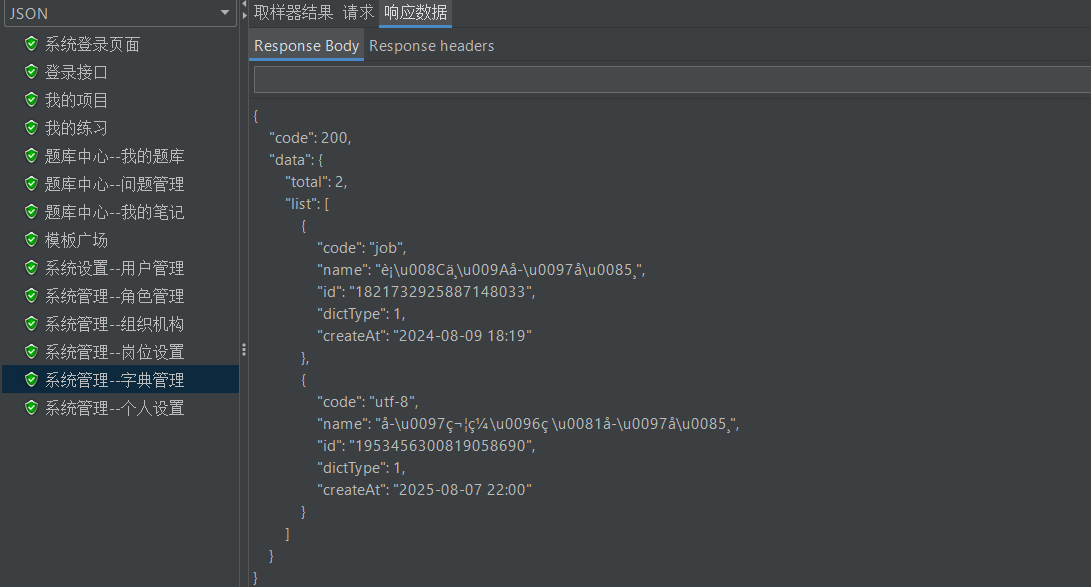Click the search field above the response body
Screen dimensions: 1091x587
tap(672, 80)
